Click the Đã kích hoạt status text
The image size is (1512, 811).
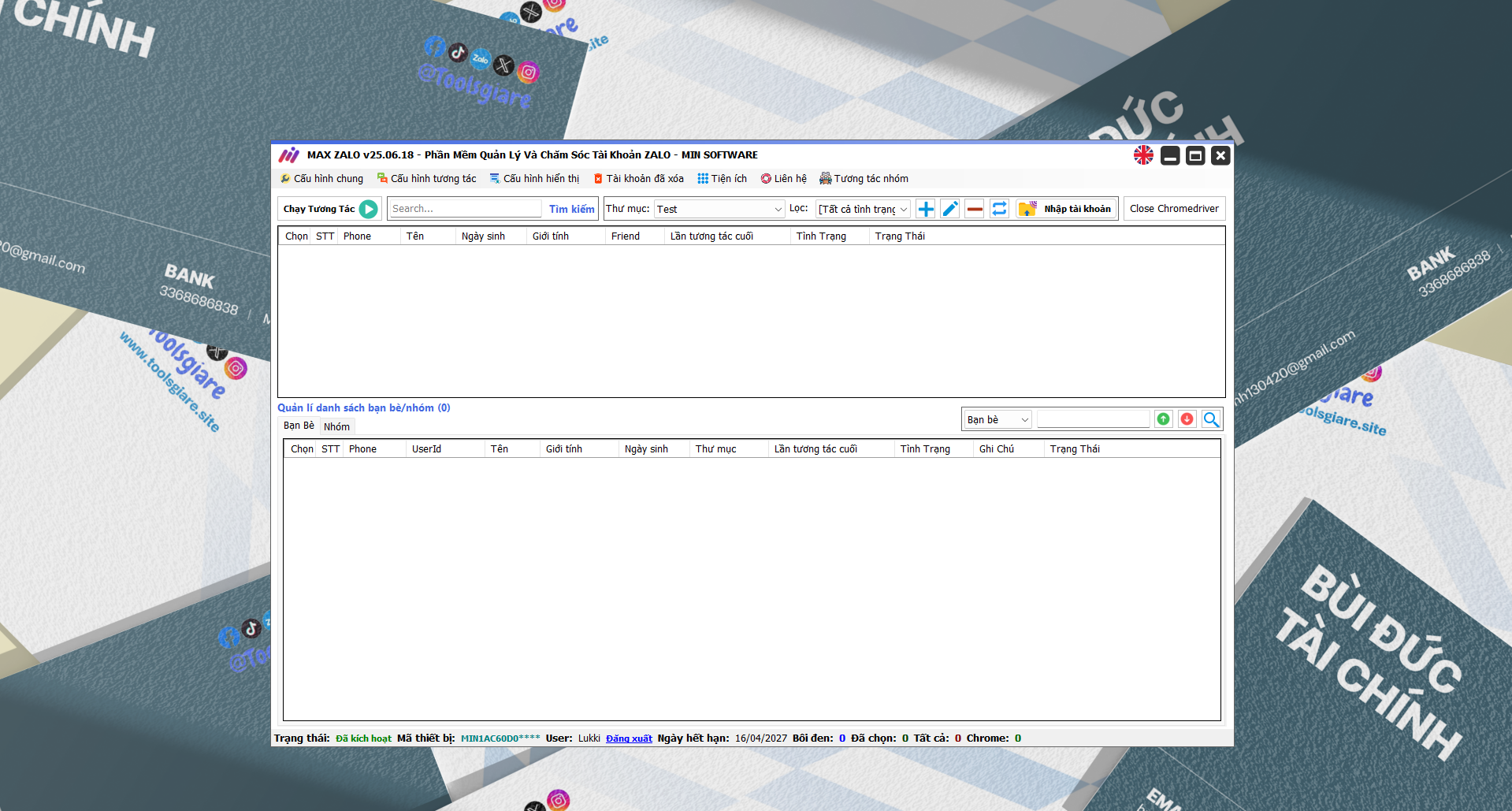[x=363, y=738]
